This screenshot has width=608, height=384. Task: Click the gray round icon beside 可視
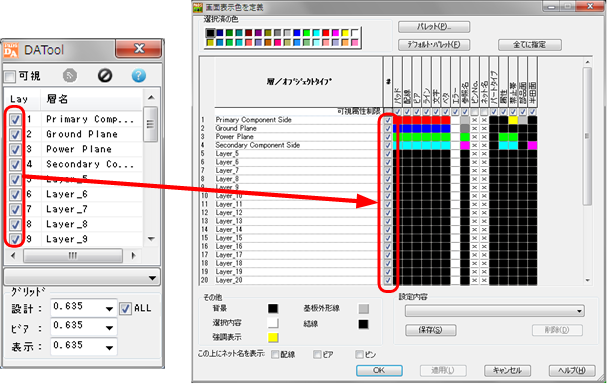click(x=70, y=76)
